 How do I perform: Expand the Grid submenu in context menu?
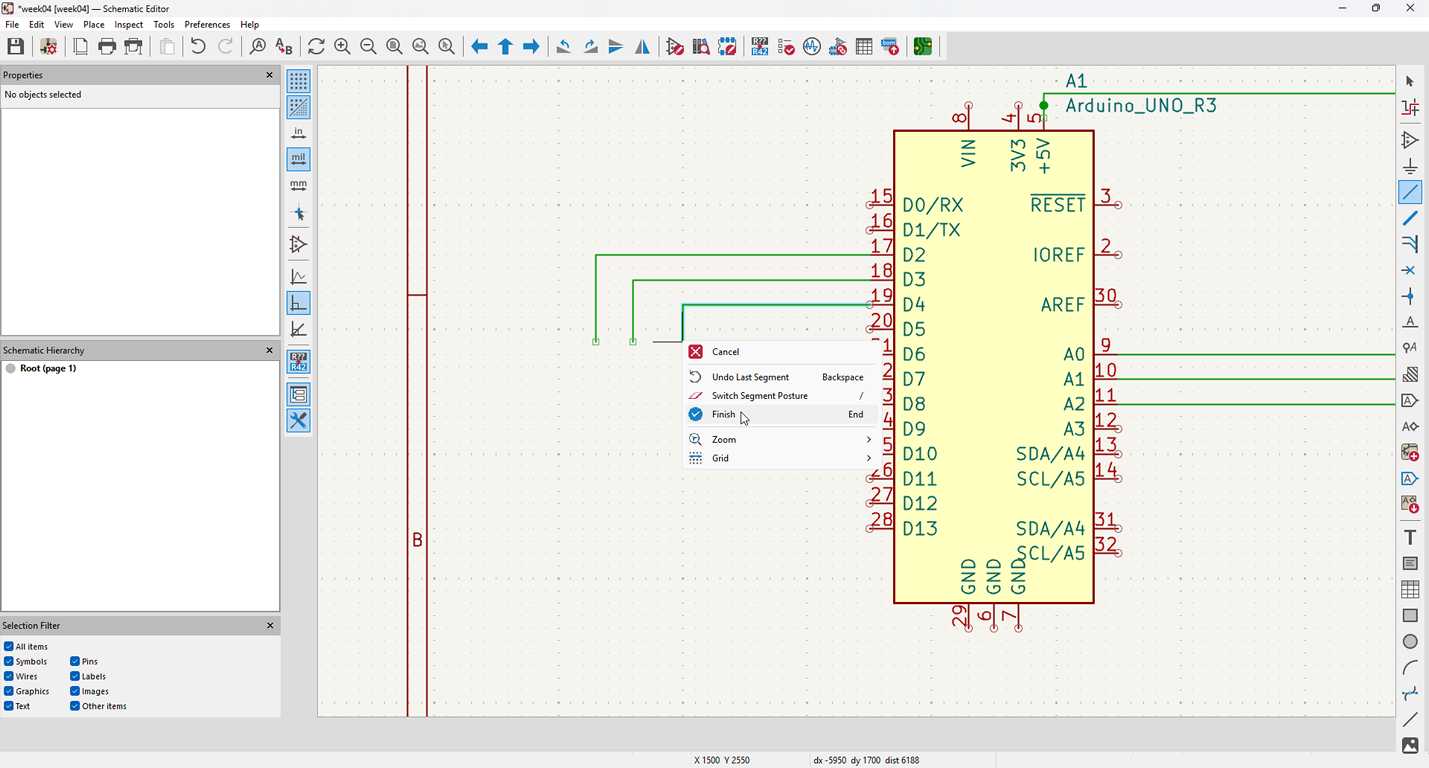coord(781,458)
